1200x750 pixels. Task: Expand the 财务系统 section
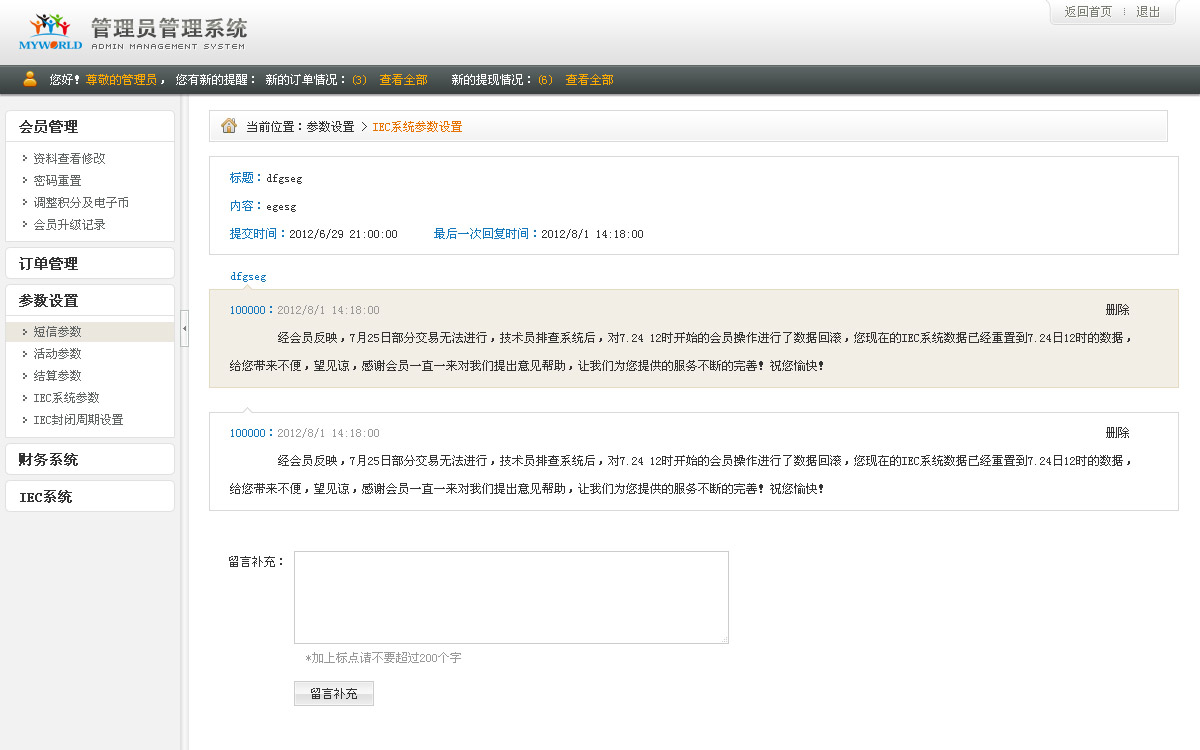click(90, 460)
